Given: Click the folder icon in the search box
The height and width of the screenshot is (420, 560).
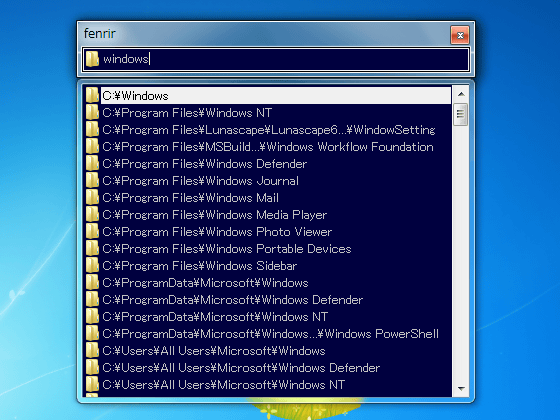Looking at the screenshot, I should pyautogui.click(x=92, y=59).
